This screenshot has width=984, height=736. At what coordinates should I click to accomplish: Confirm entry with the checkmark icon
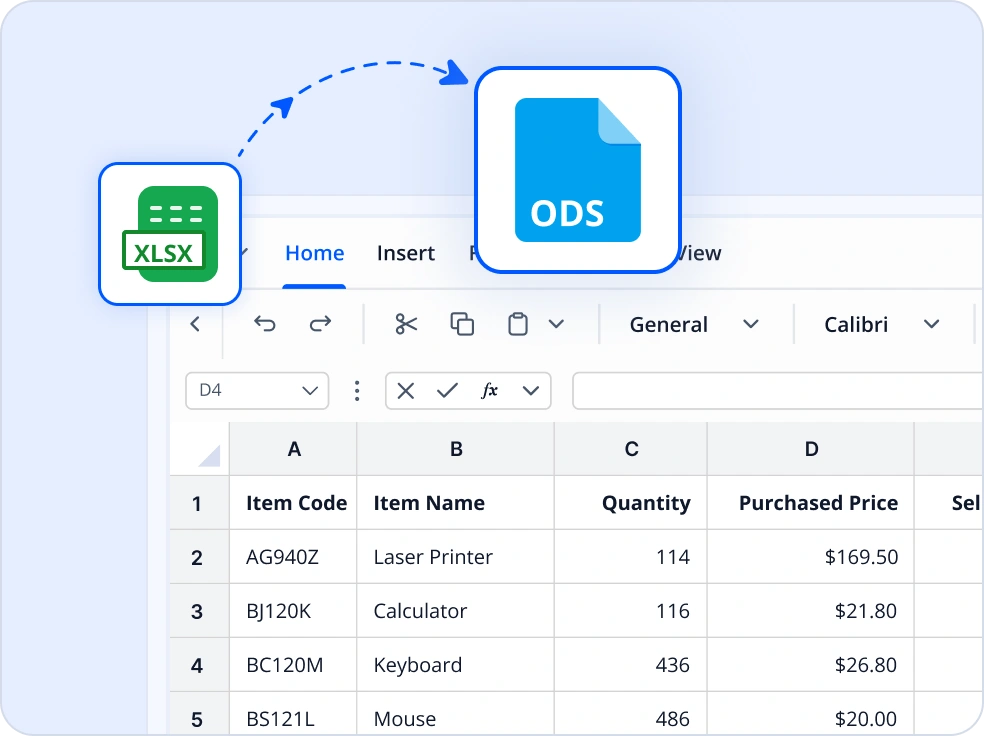tap(446, 391)
